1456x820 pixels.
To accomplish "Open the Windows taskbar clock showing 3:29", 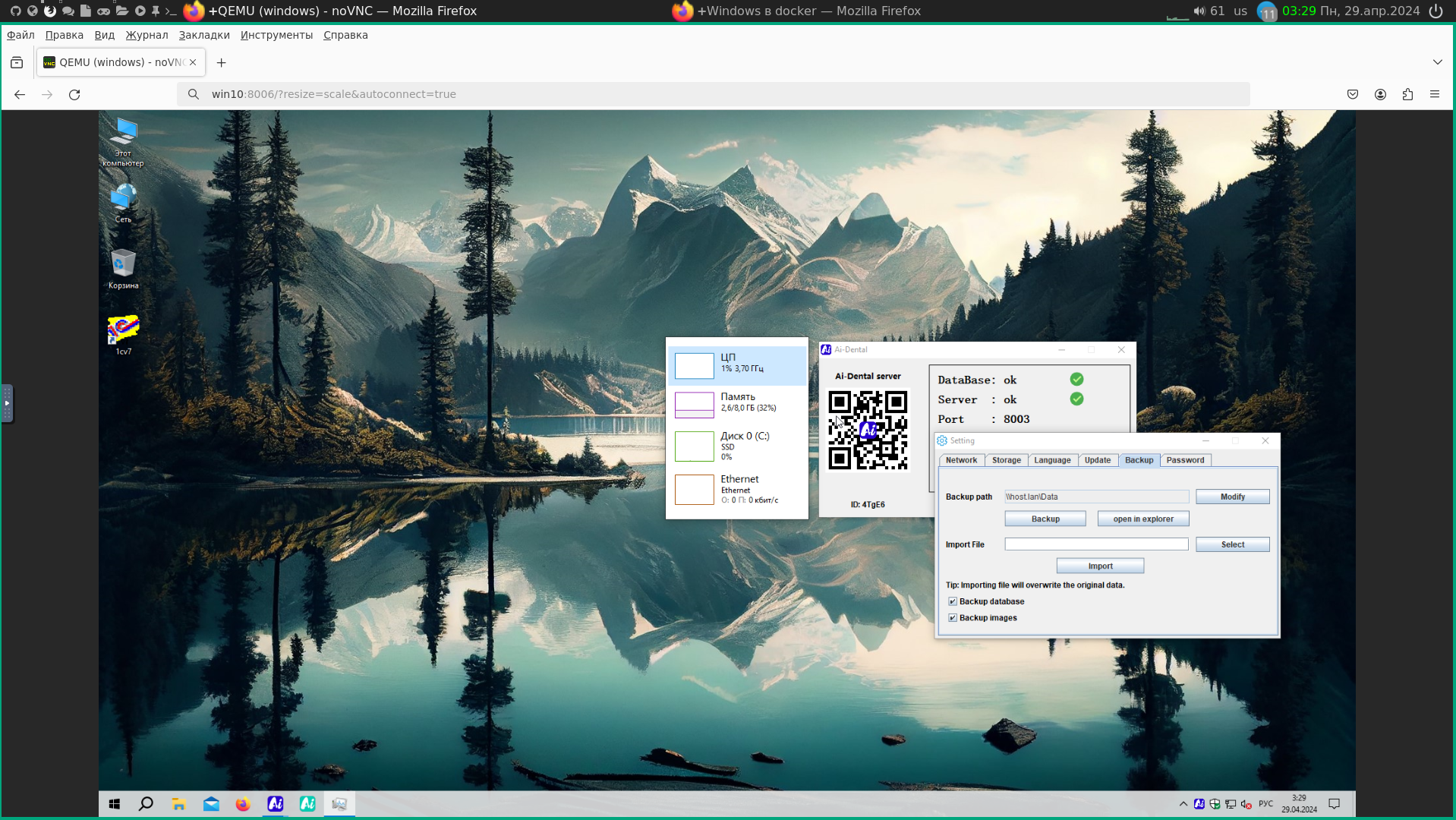I will point(1299,804).
